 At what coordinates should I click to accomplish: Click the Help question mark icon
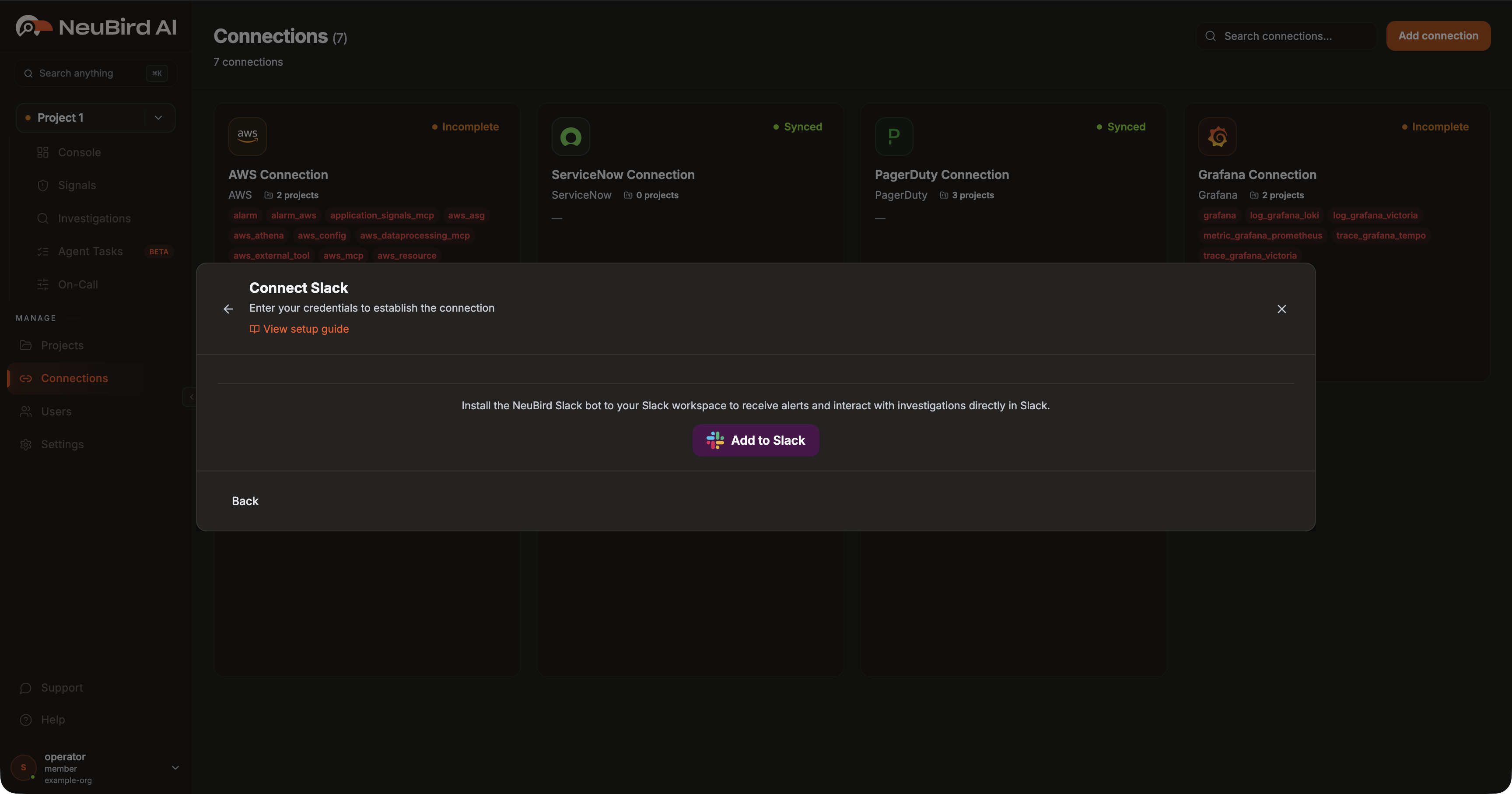tap(26, 720)
